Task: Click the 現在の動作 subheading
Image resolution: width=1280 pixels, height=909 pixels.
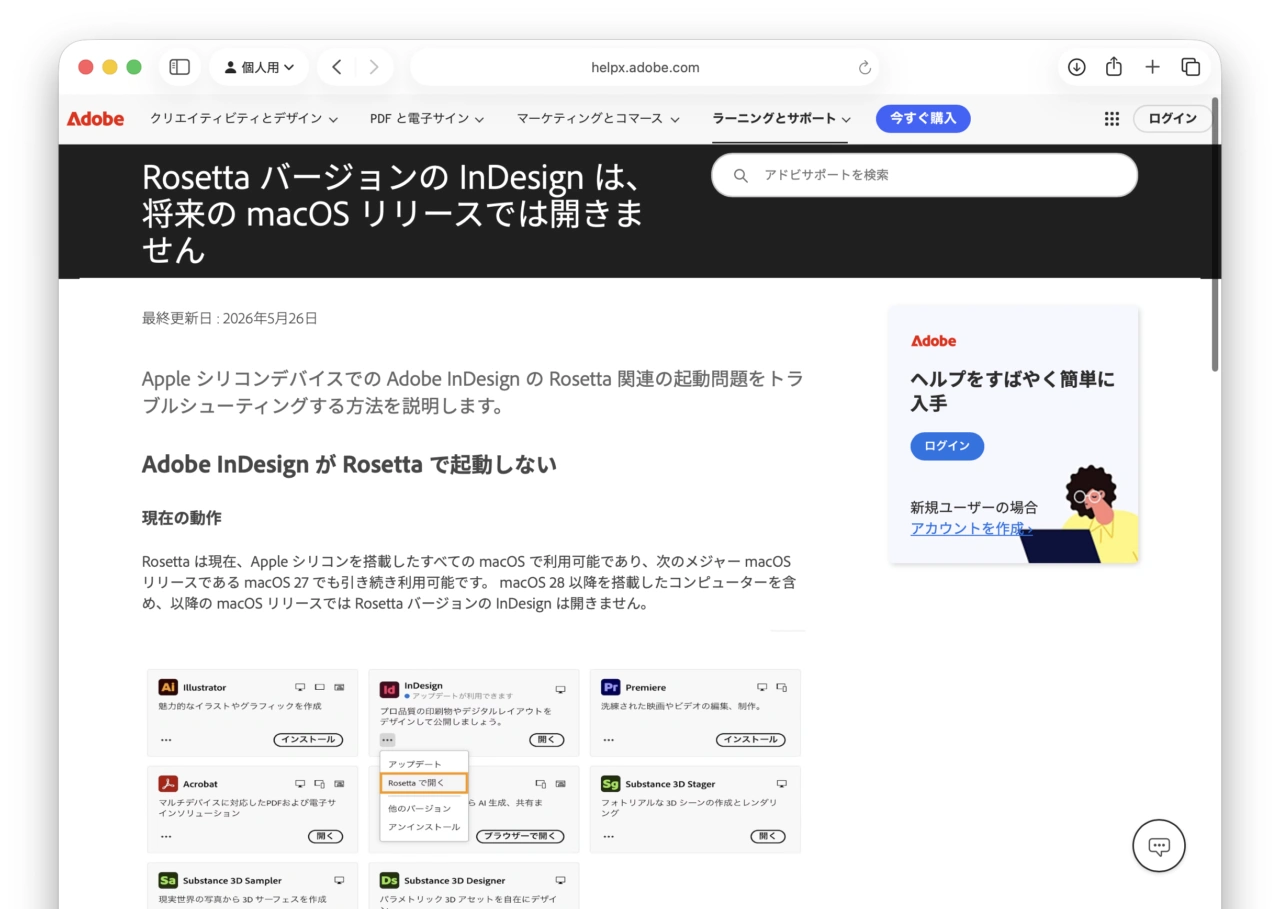Action: pyautogui.click(x=182, y=518)
